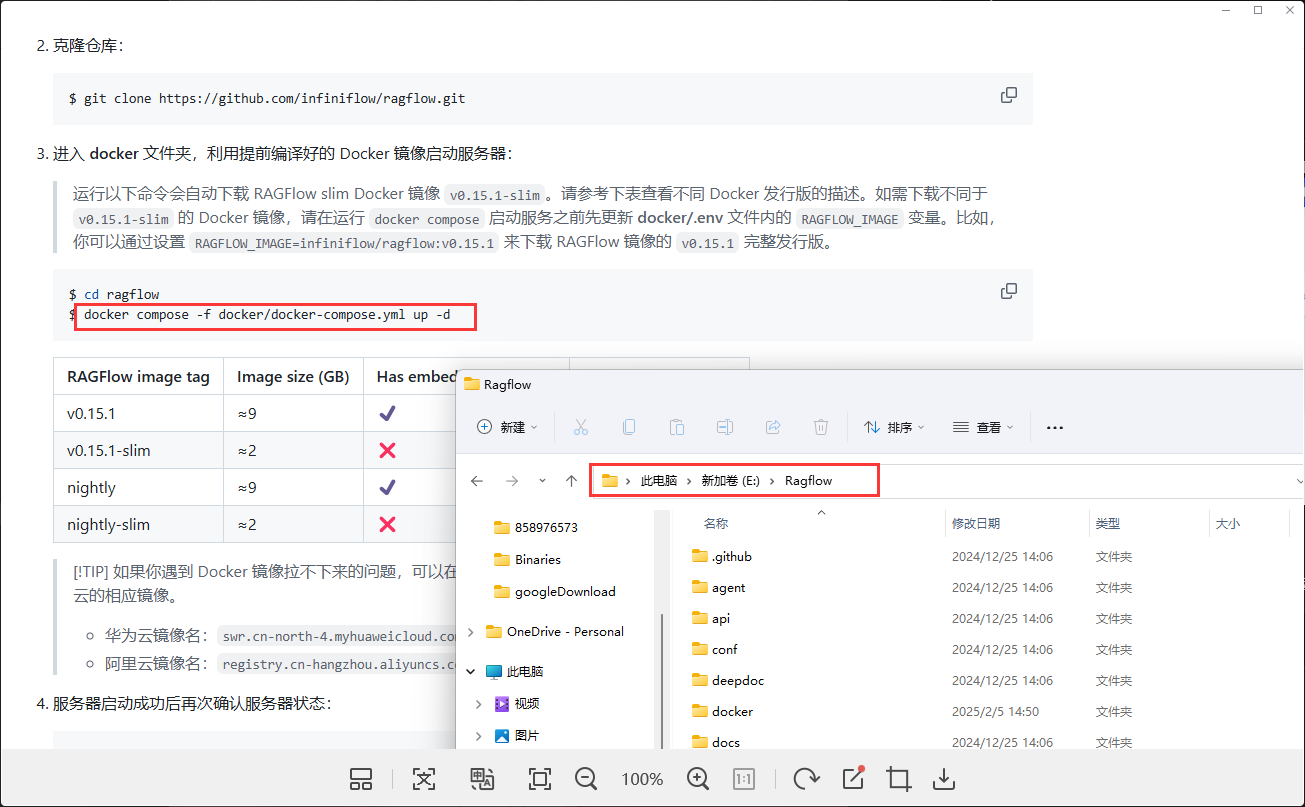Click the translate image icon
Screen dimensions: 1305x807
coord(482,779)
